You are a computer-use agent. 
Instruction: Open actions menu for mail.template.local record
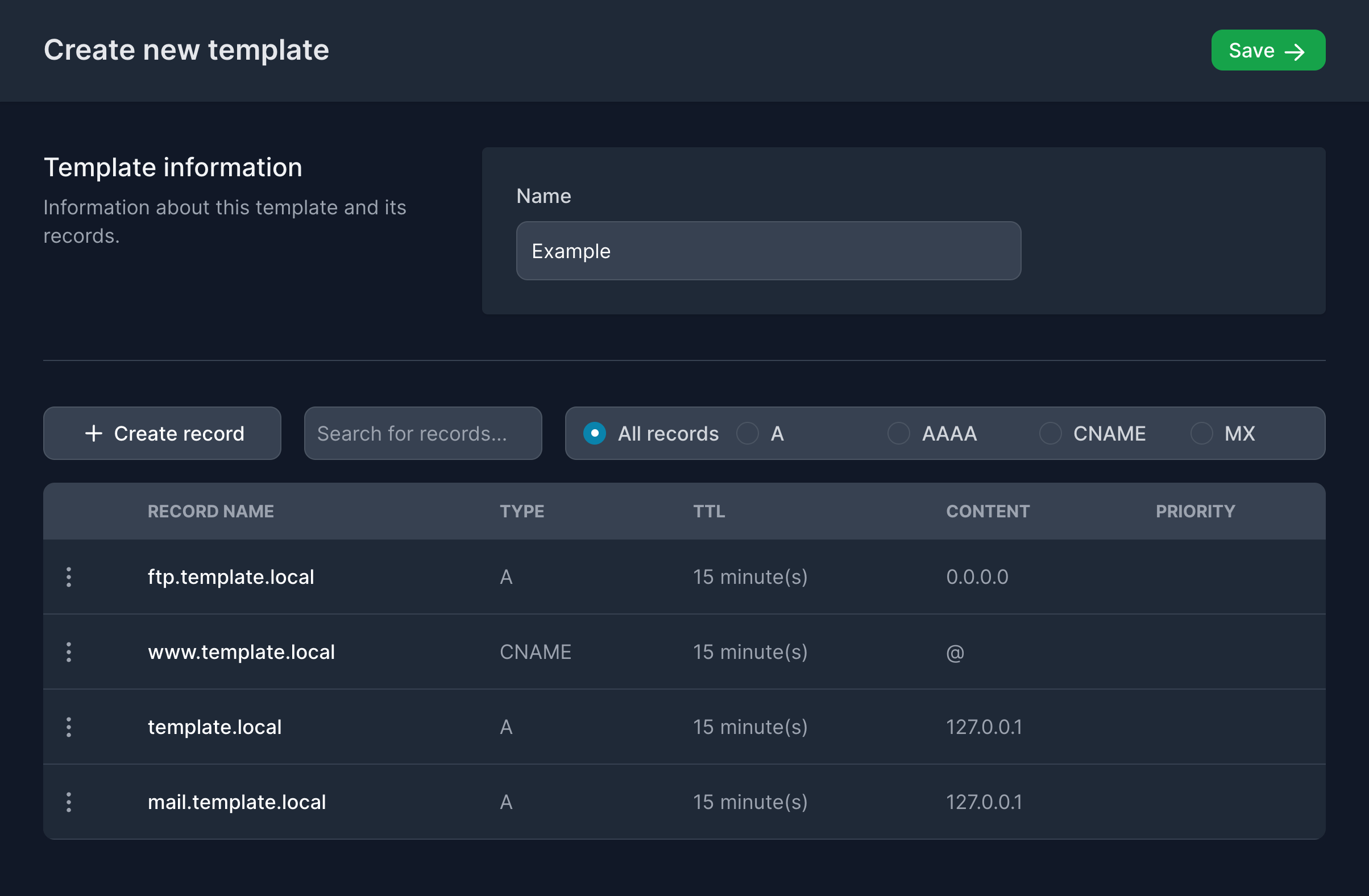(x=68, y=802)
